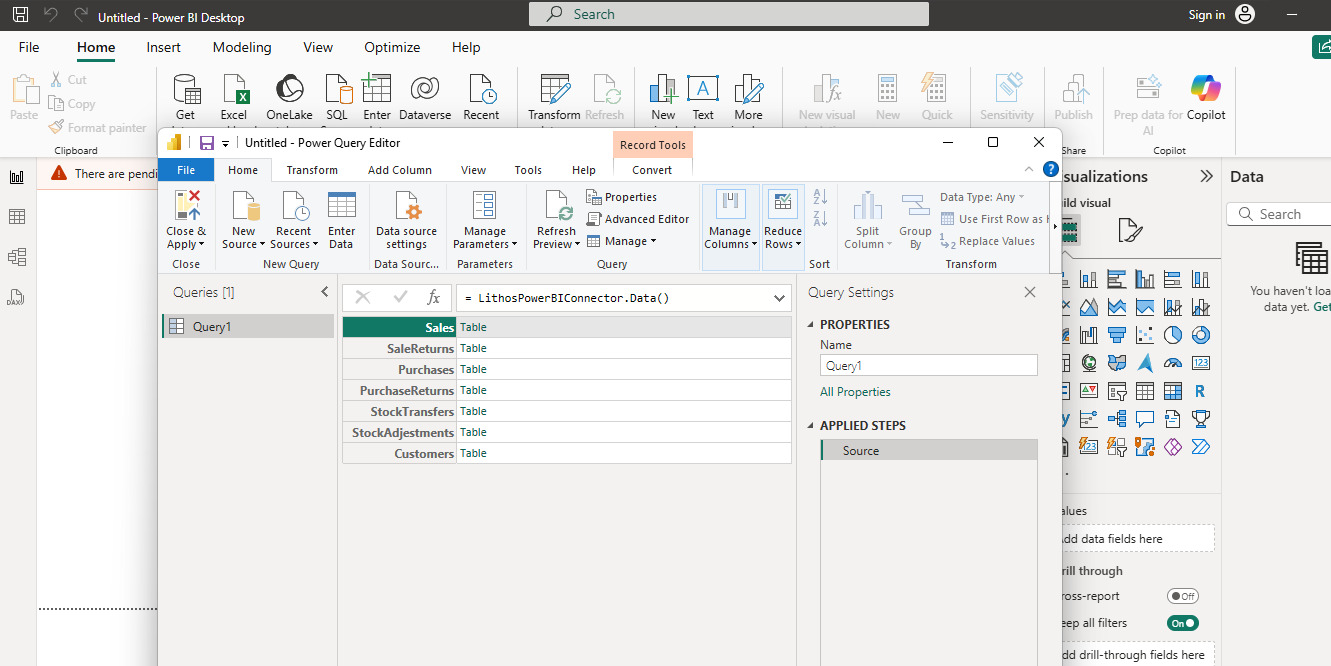Select the Gauge visualization icon
1331x666 pixels.
(x=1173, y=362)
